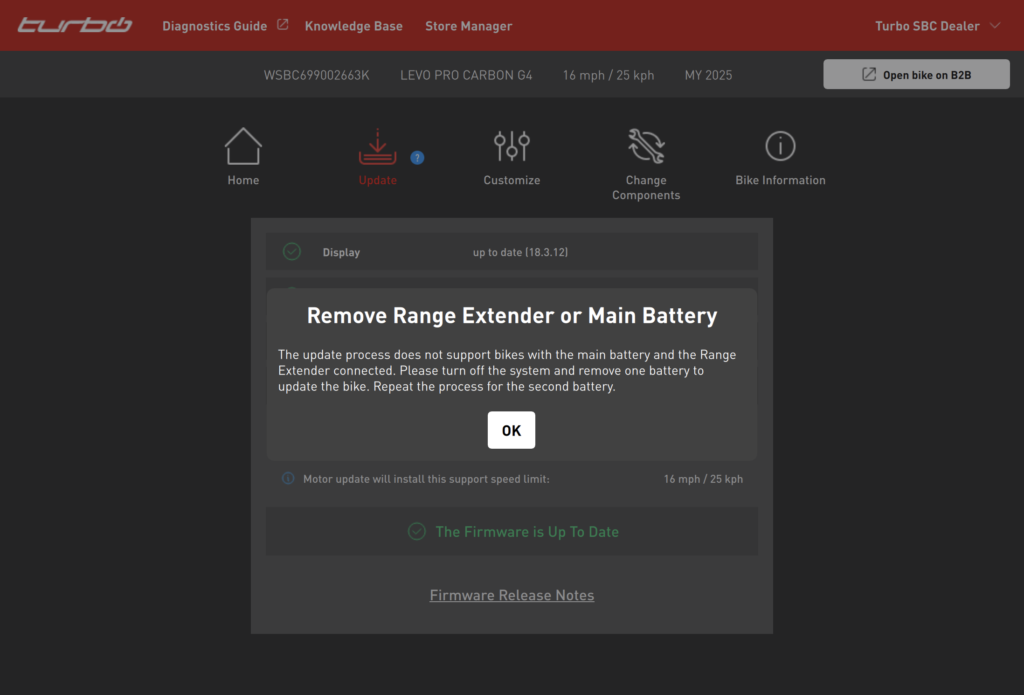1024x695 pixels.
Task: Open the Firmware Release Notes link
Action: click(x=512, y=595)
